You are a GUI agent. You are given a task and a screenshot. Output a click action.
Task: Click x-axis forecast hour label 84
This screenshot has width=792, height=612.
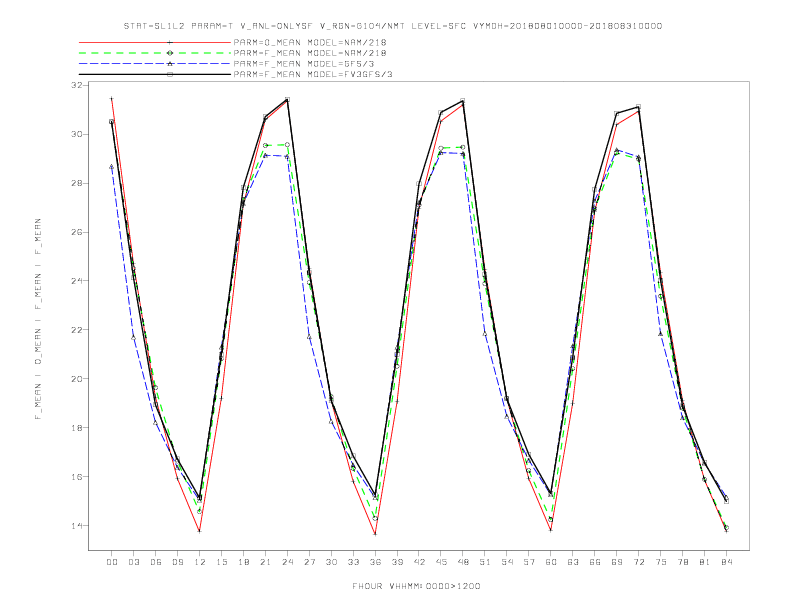726,562
